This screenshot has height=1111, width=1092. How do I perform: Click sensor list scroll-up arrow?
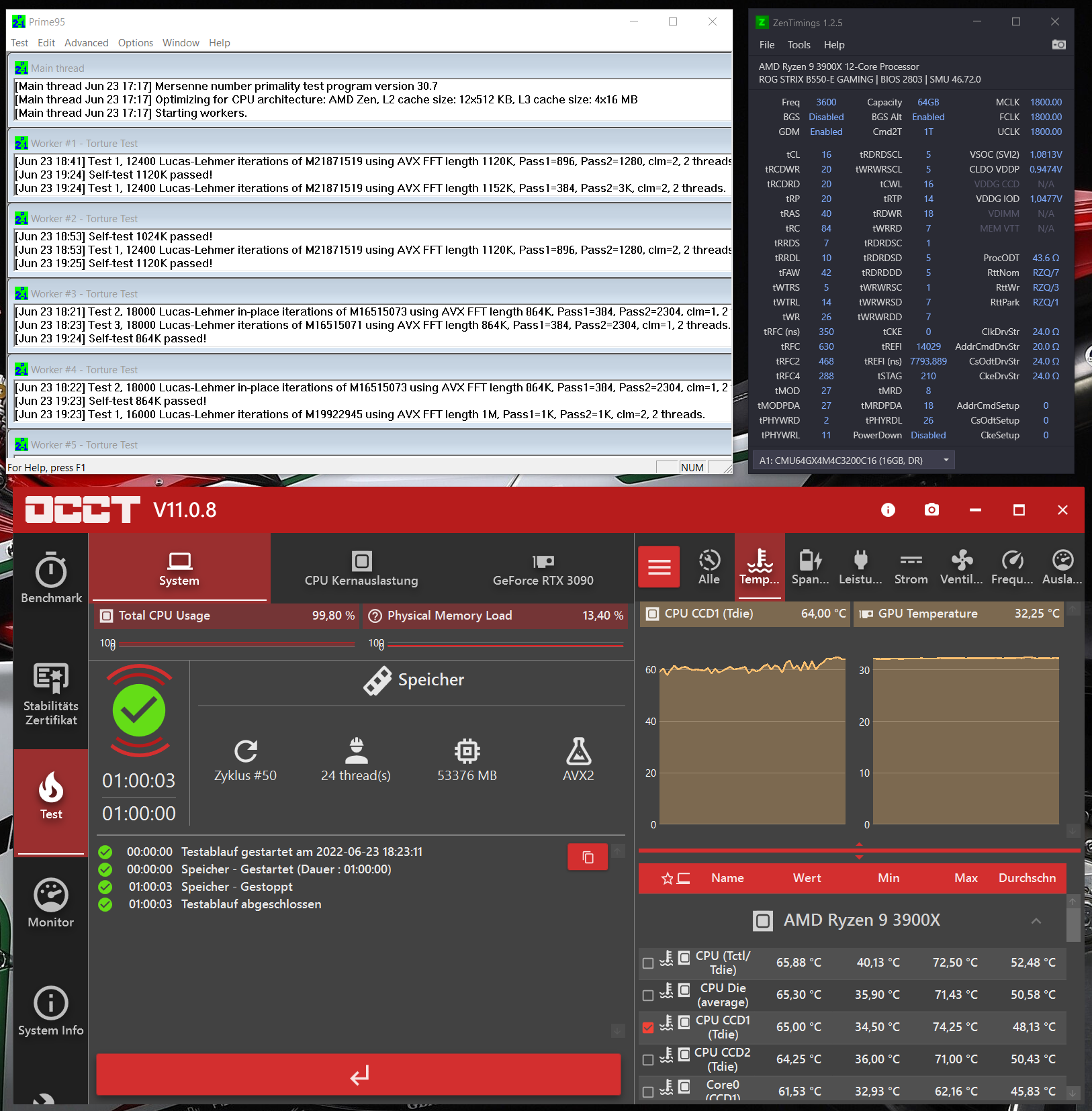point(1073,902)
